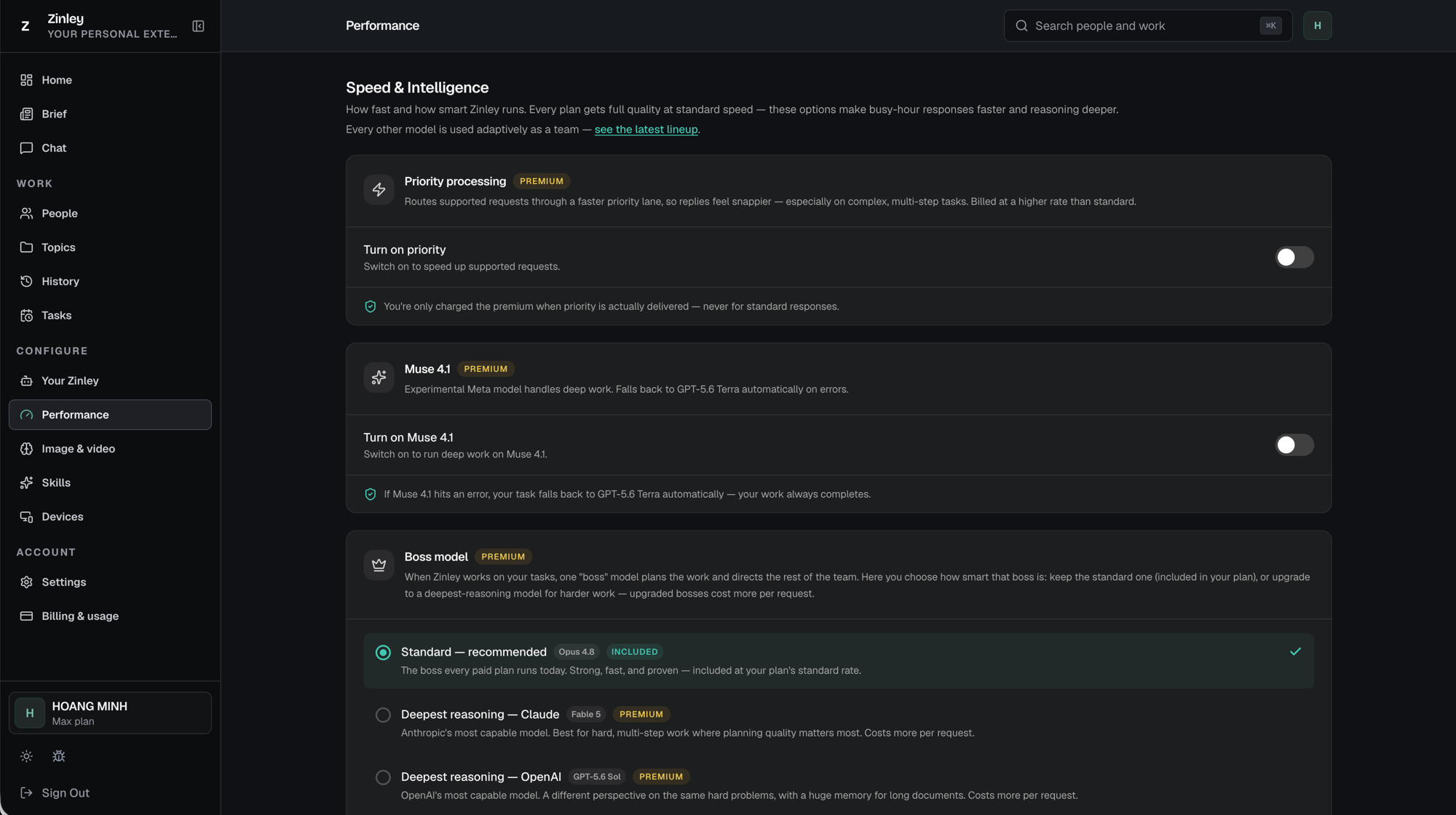Select Standard — recommended radio button
Screen dimensions: 1456x815
coord(383,652)
